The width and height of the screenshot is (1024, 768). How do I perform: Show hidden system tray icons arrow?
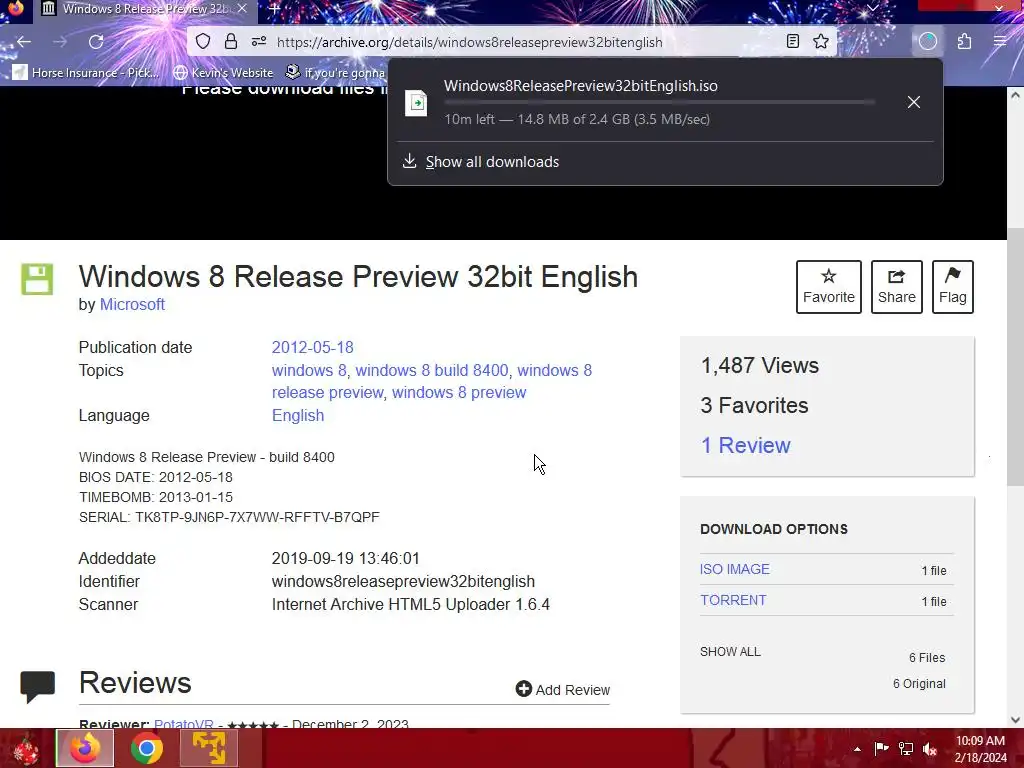coord(857,749)
